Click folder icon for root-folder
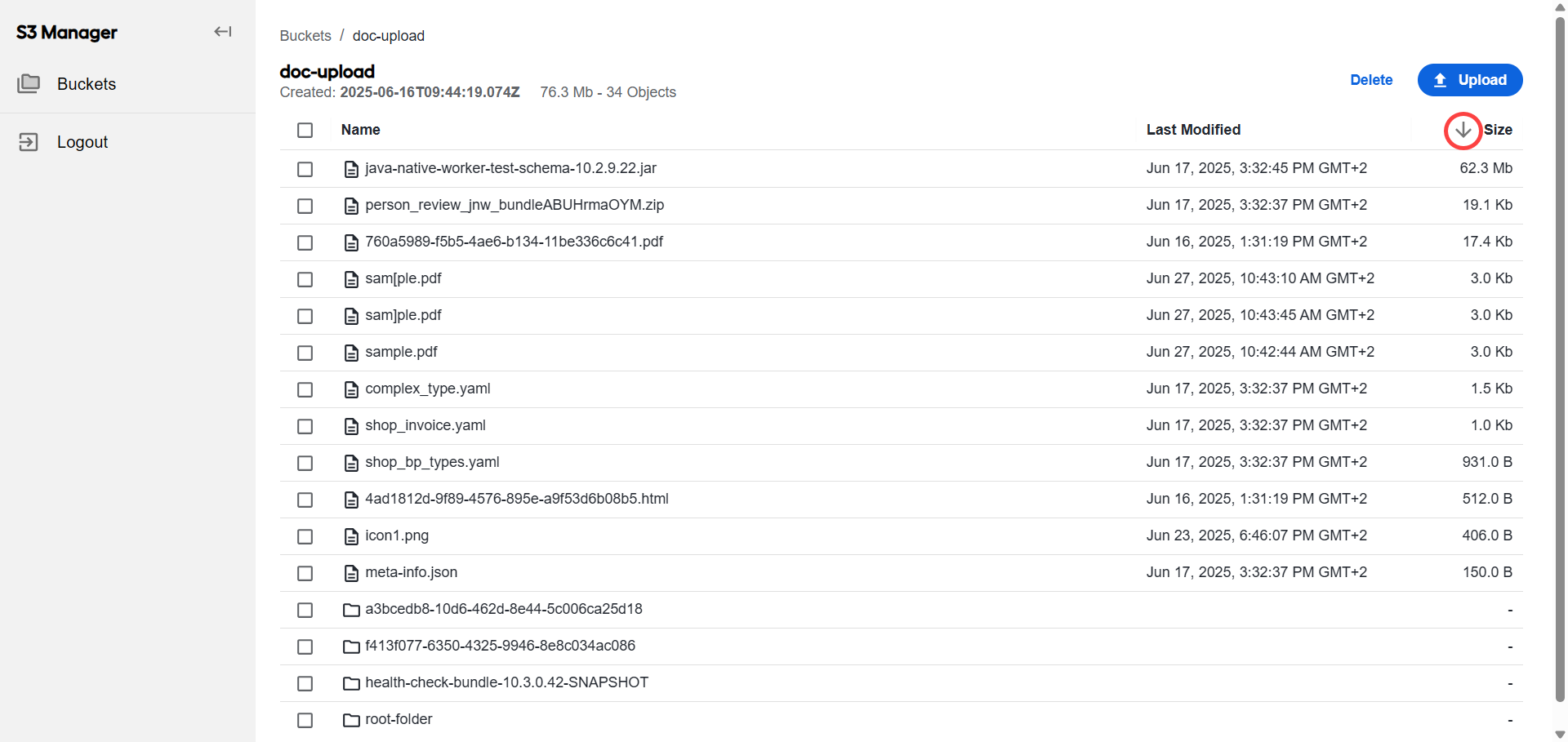The height and width of the screenshot is (742, 1568). pyautogui.click(x=351, y=720)
